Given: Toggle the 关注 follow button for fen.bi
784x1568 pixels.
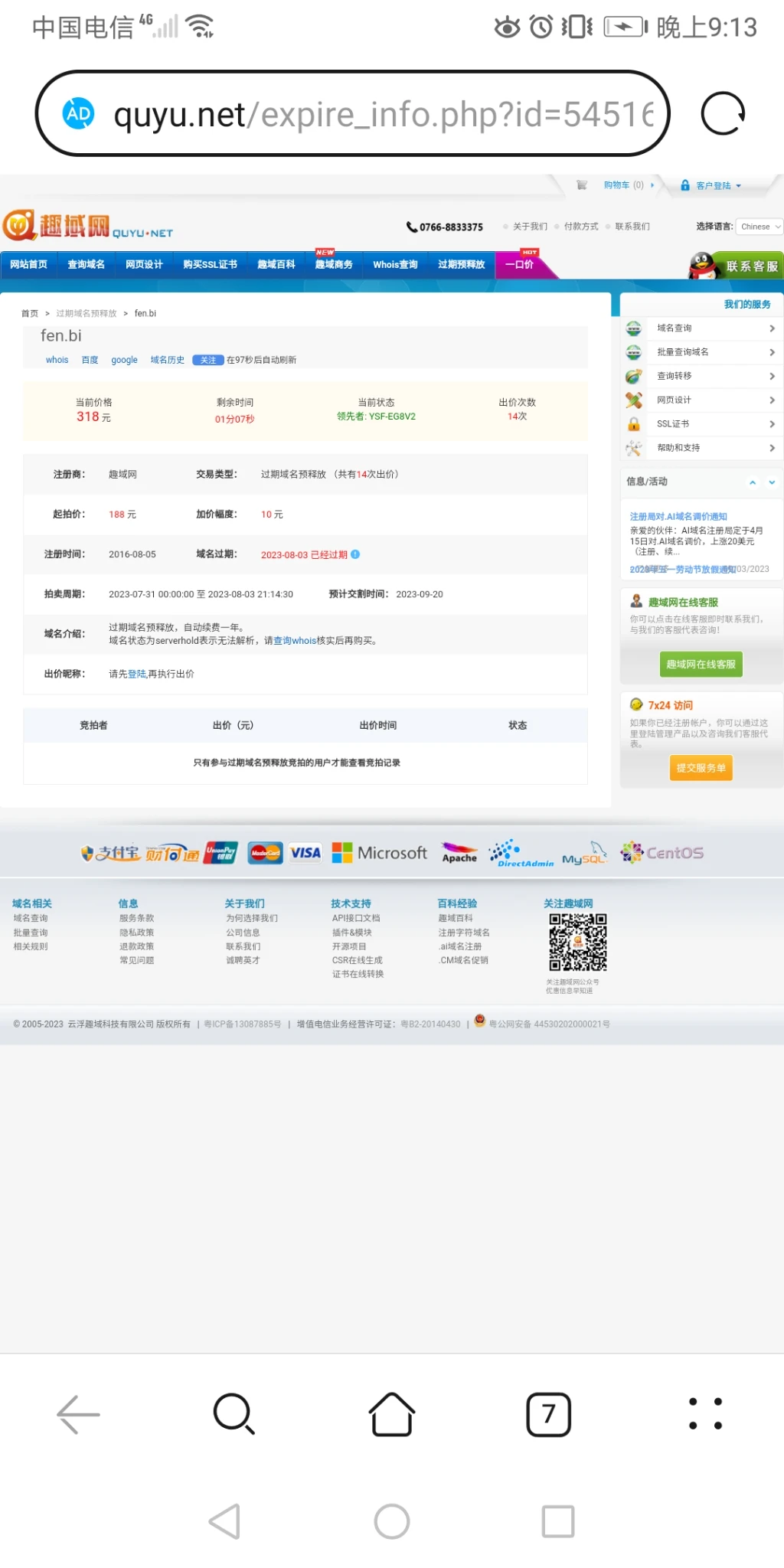Looking at the screenshot, I should click(x=207, y=360).
